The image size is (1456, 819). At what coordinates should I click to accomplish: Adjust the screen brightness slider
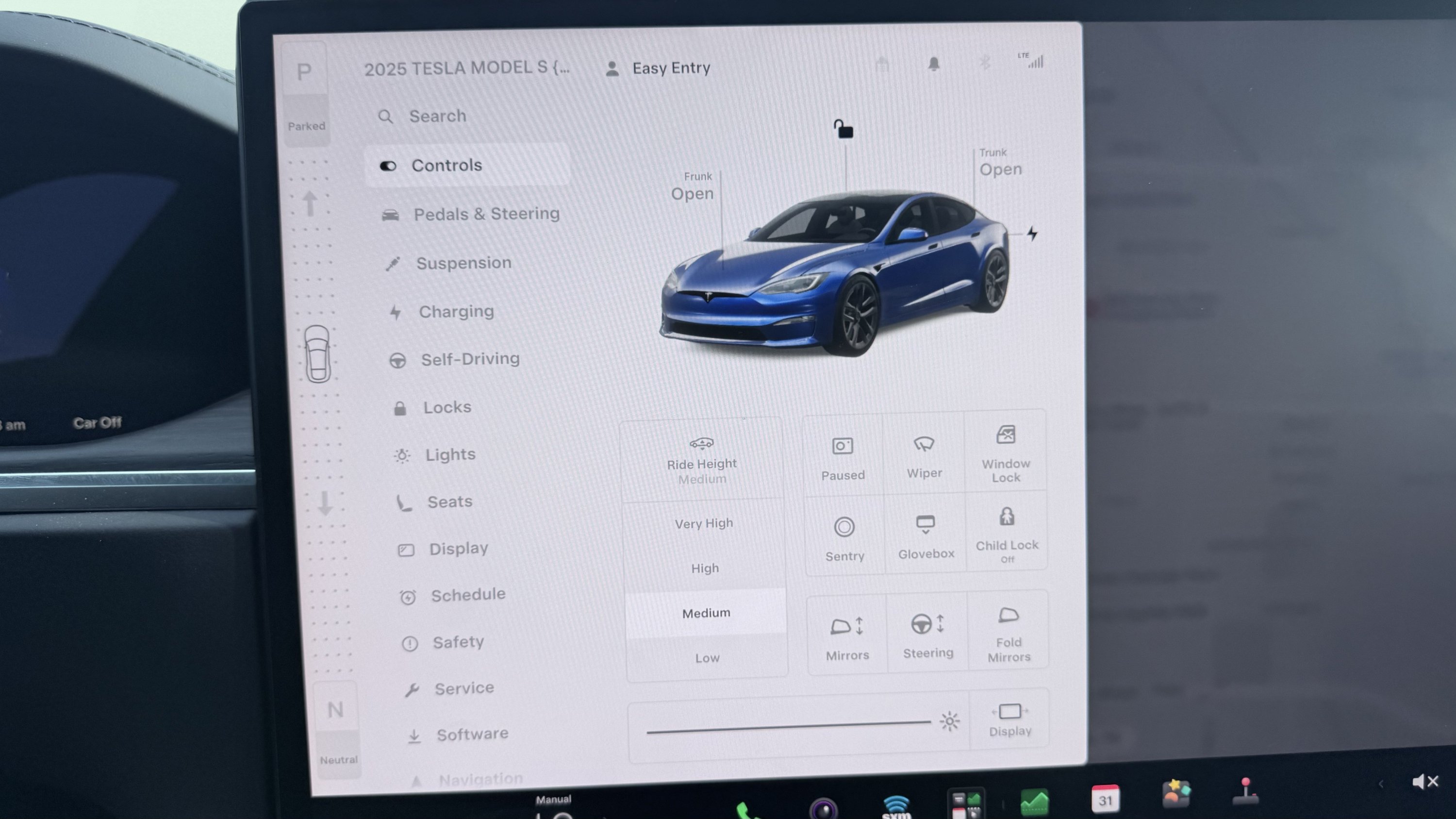click(x=789, y=727)
